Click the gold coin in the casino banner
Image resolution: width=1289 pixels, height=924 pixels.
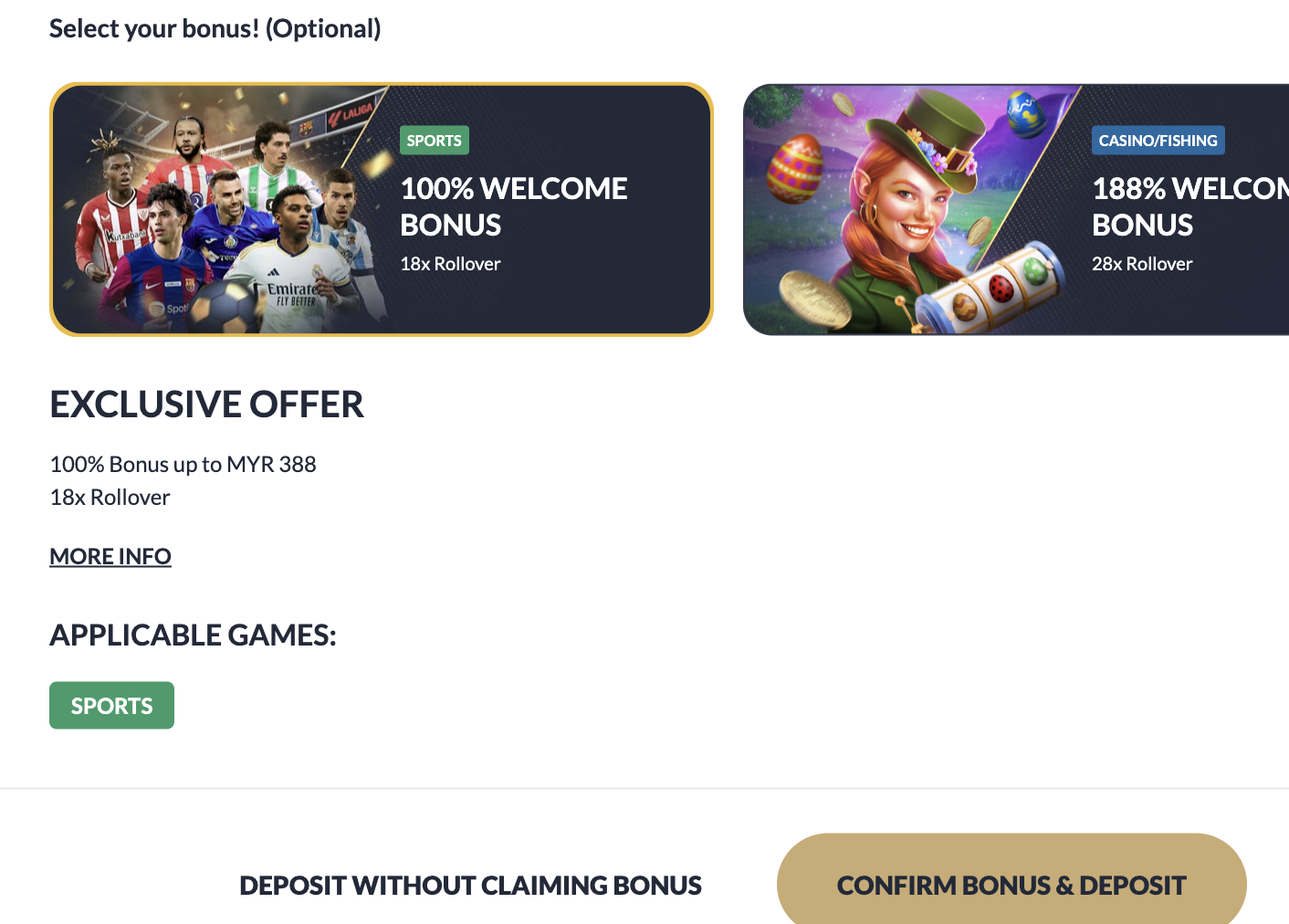coord(815,301)
